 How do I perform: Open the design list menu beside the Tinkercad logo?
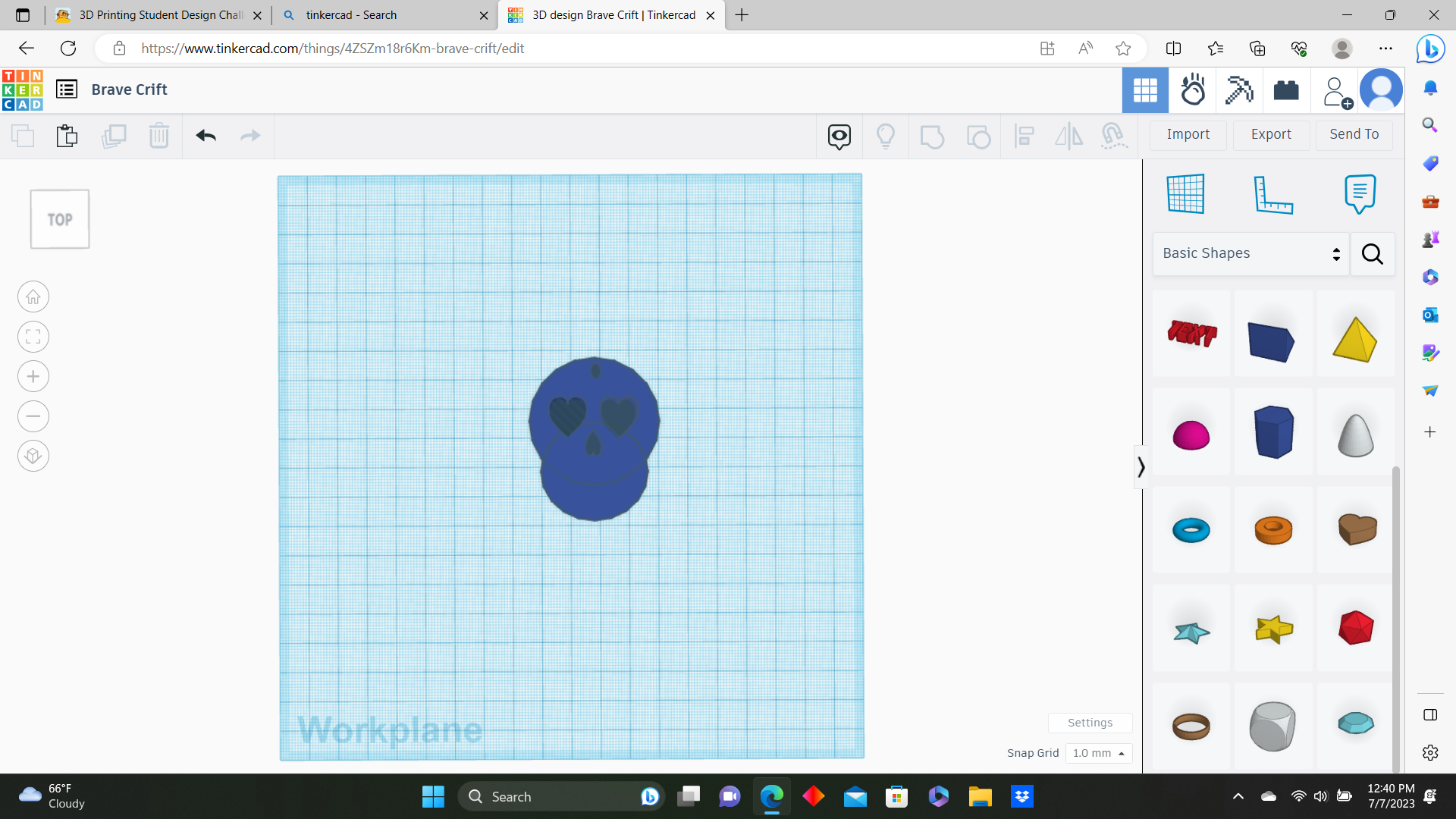click(67, 89)
